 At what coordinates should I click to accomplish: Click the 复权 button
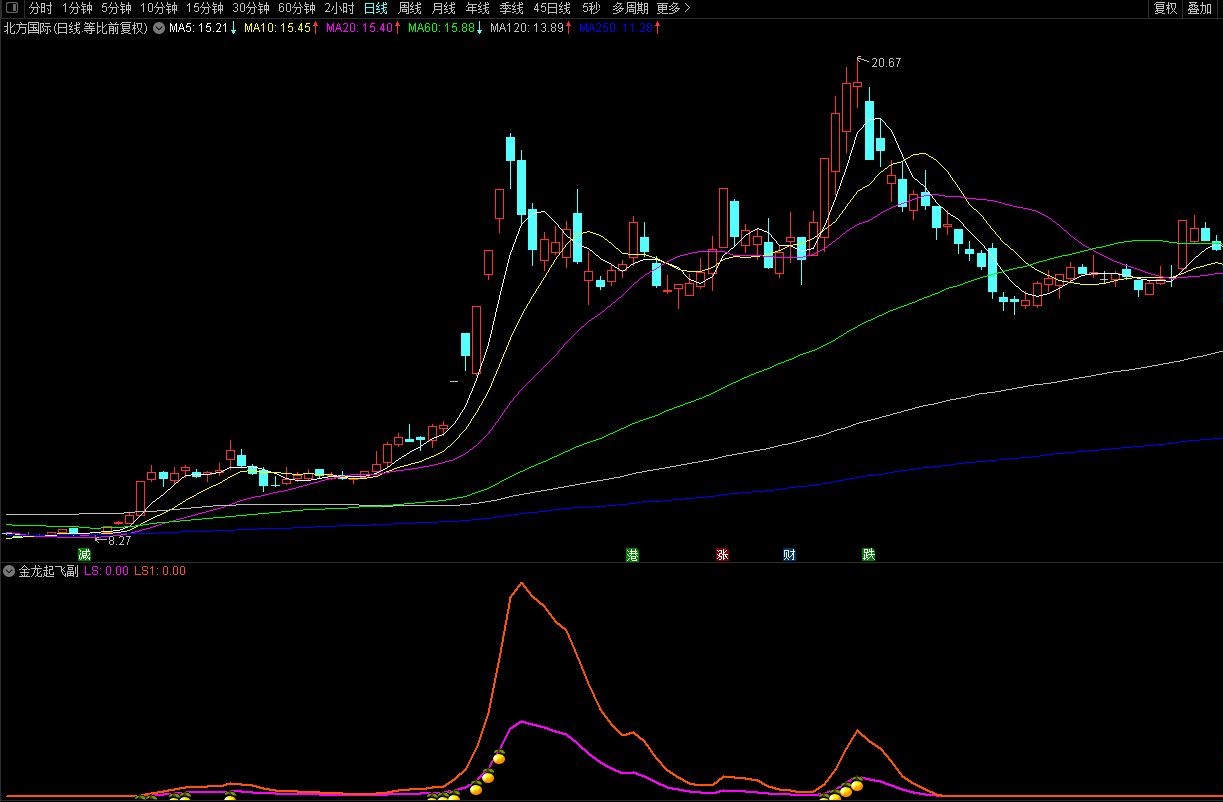[x=1165, y=8]
